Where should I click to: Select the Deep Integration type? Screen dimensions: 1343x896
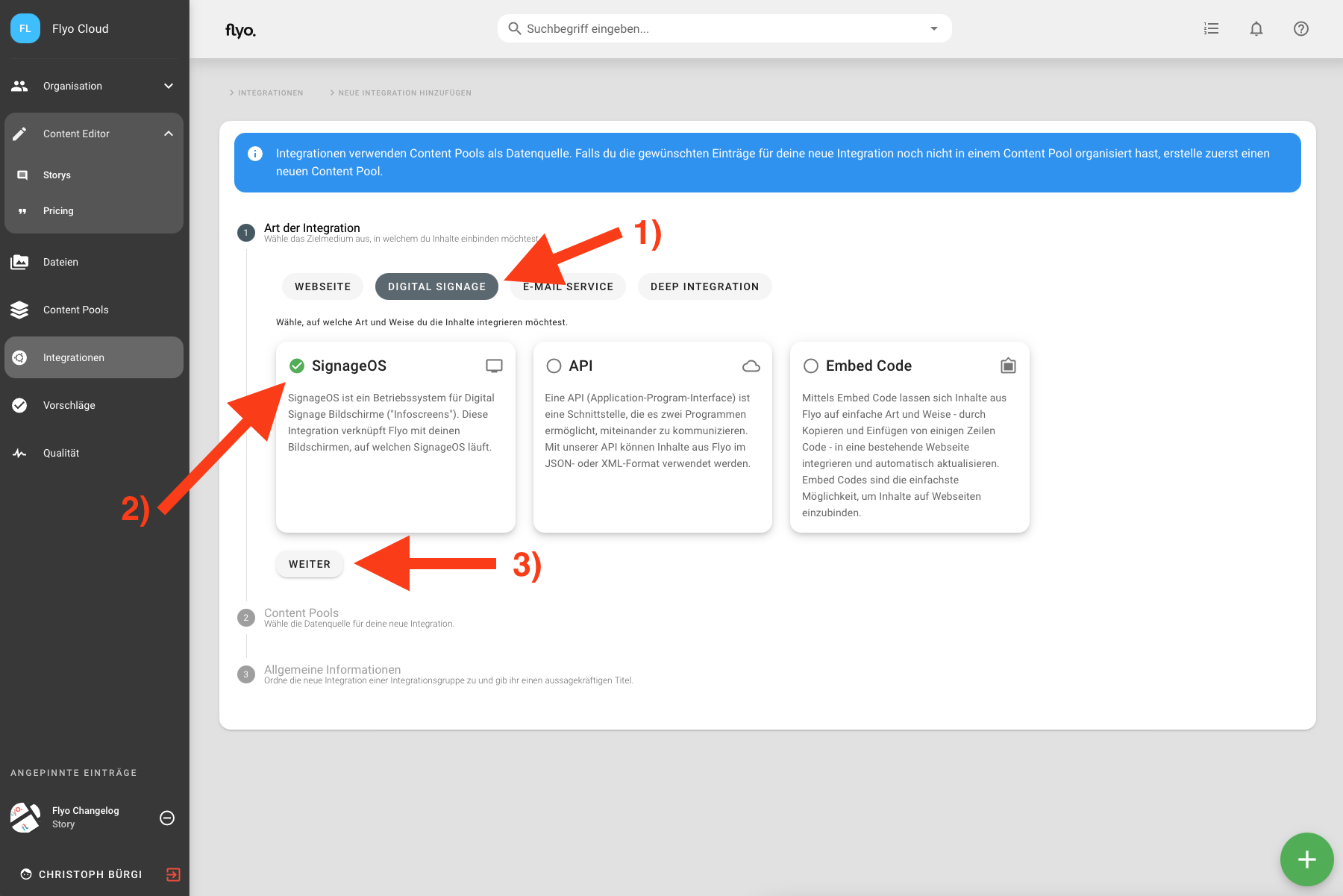[x=704, y=286]
